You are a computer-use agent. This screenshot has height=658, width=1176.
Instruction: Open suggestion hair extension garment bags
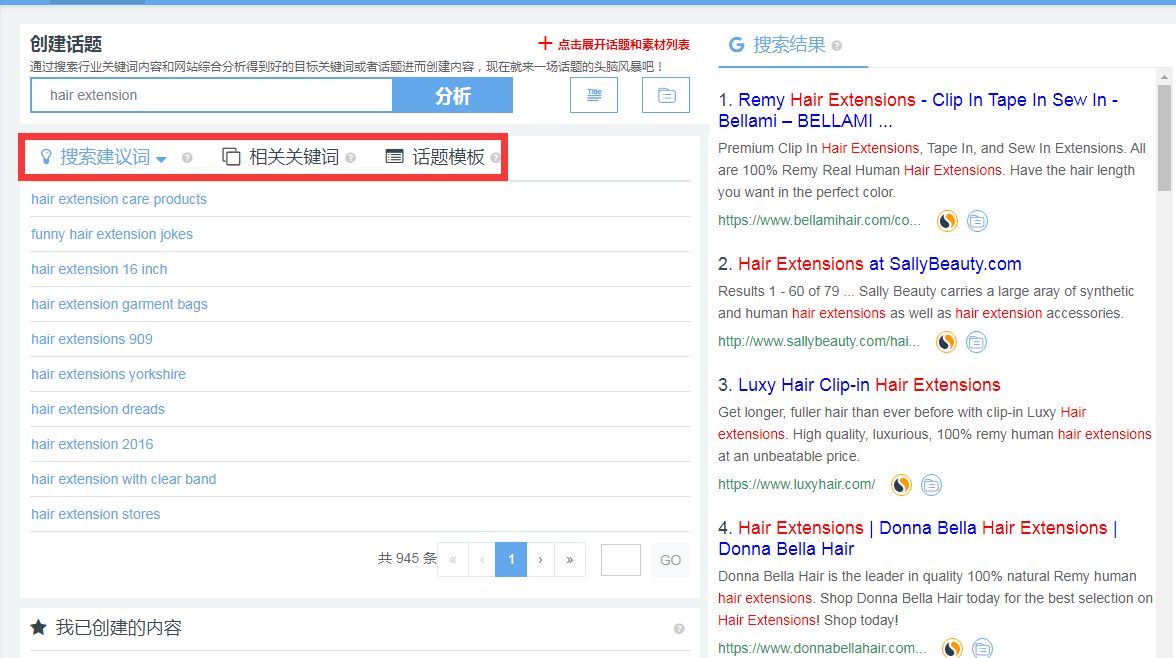click(x=119, y=304)
